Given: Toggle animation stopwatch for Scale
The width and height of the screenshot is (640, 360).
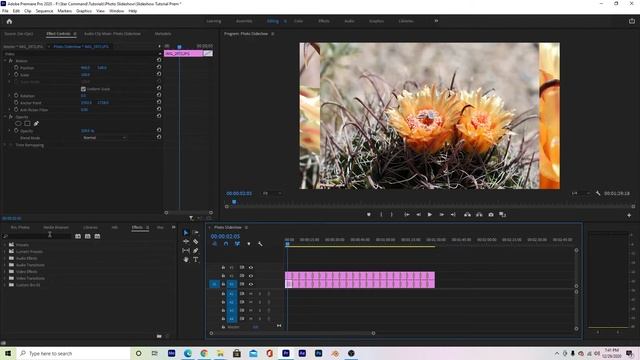Looking at the screenshot, I should 16,75.
